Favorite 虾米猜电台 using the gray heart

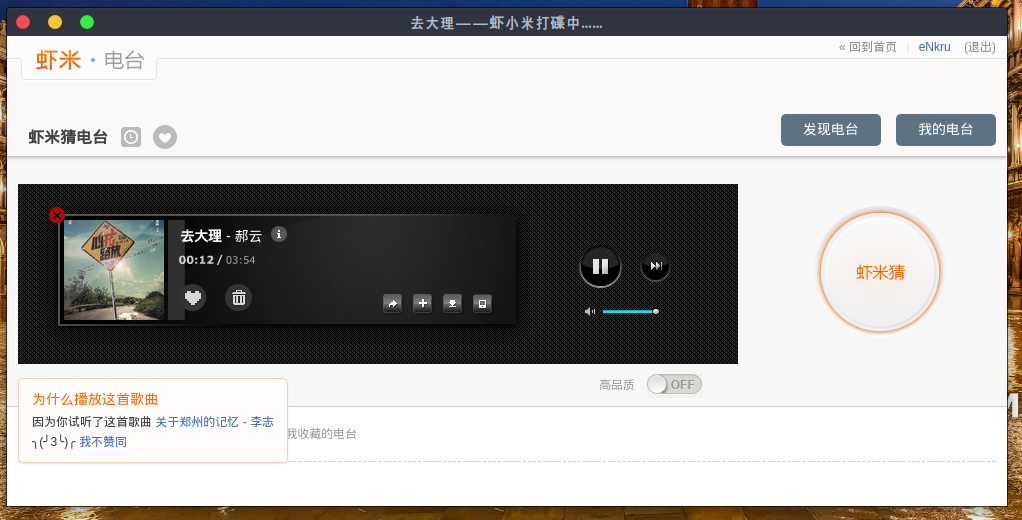point(165,137)
